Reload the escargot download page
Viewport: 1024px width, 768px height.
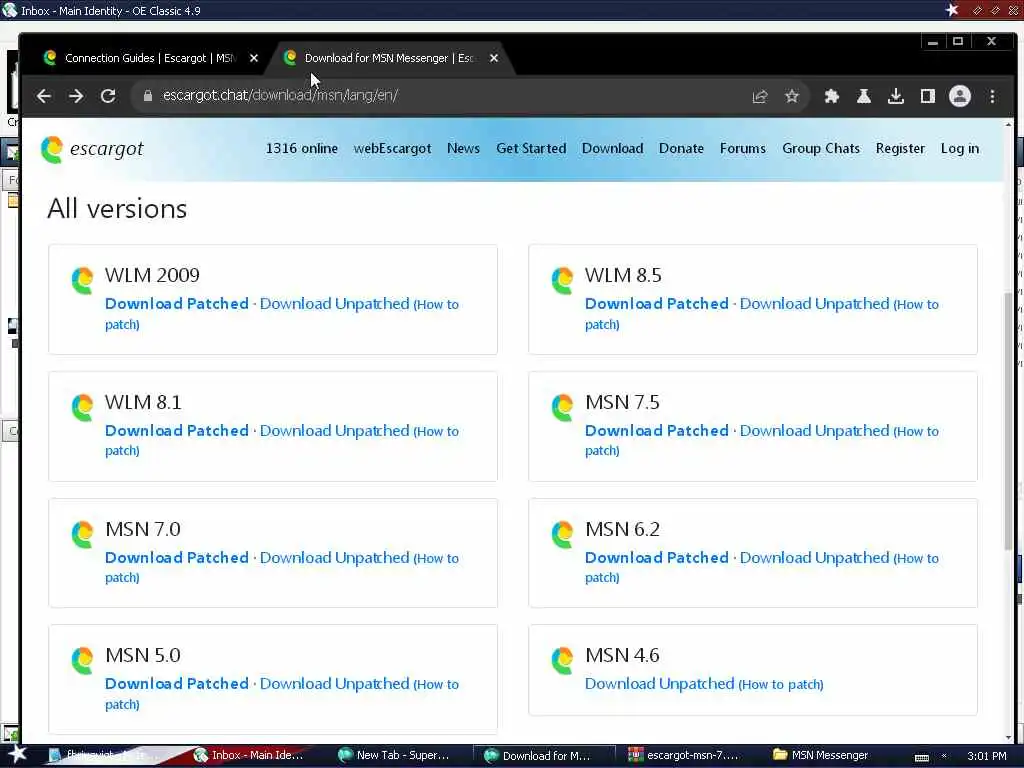coord(108,96)
